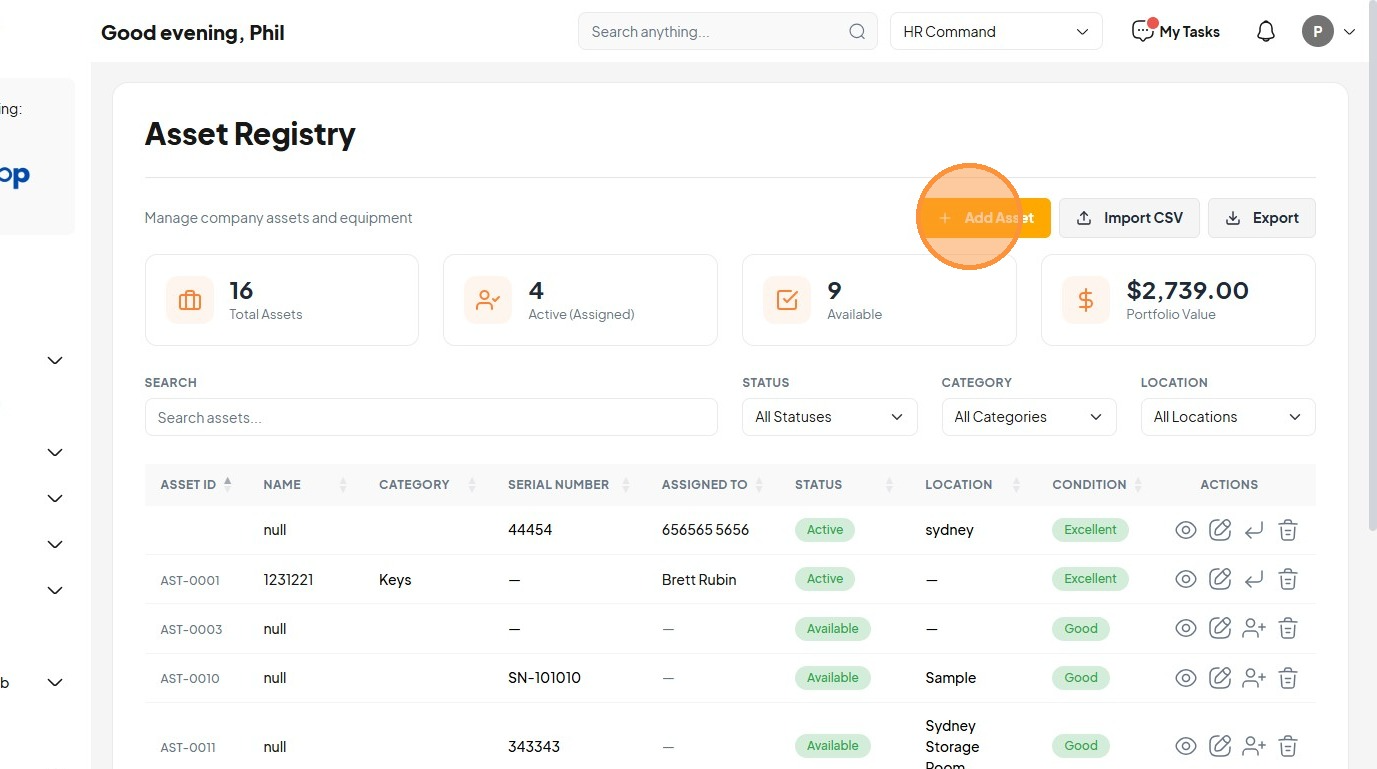Expand the HR Command selector
This screenshot has height=769, width=1377.
996,32
